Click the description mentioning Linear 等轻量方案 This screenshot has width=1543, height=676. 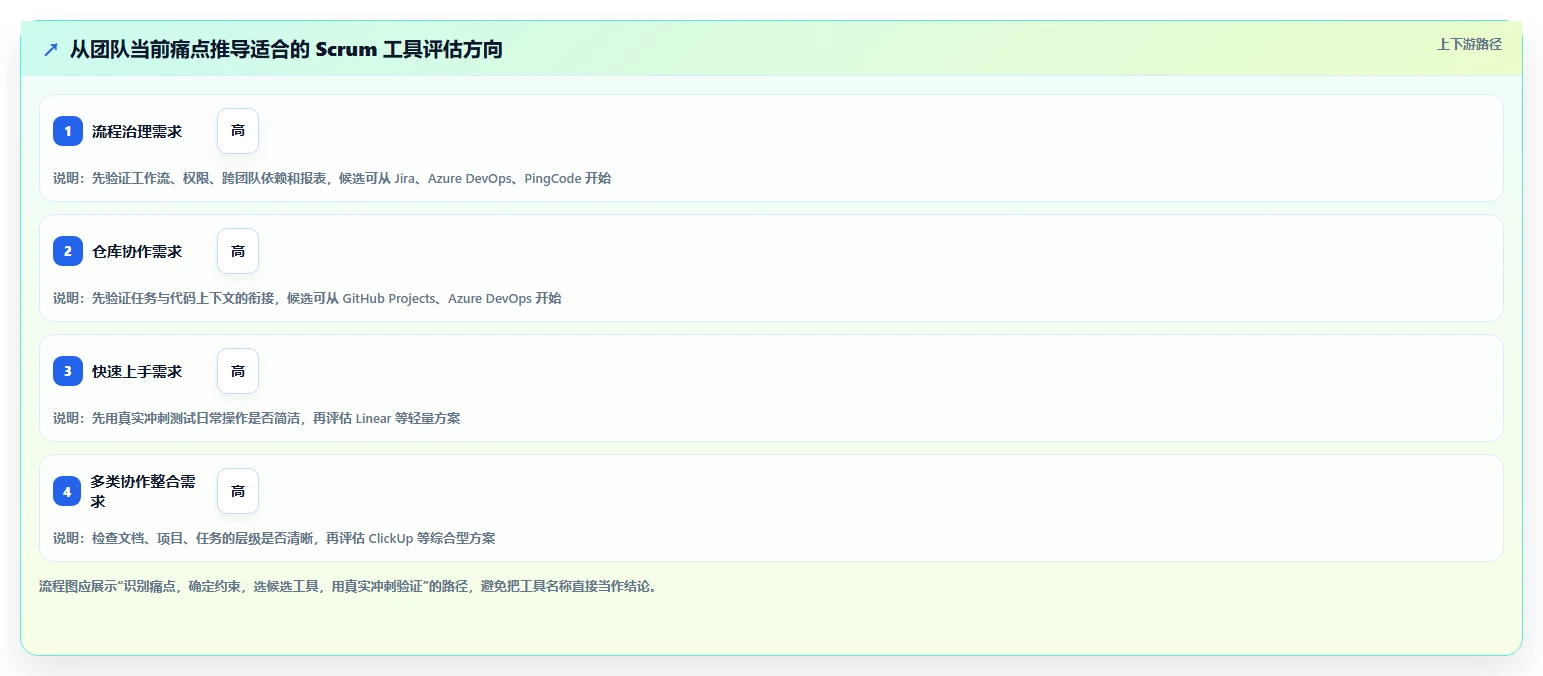tap(257, 418)
